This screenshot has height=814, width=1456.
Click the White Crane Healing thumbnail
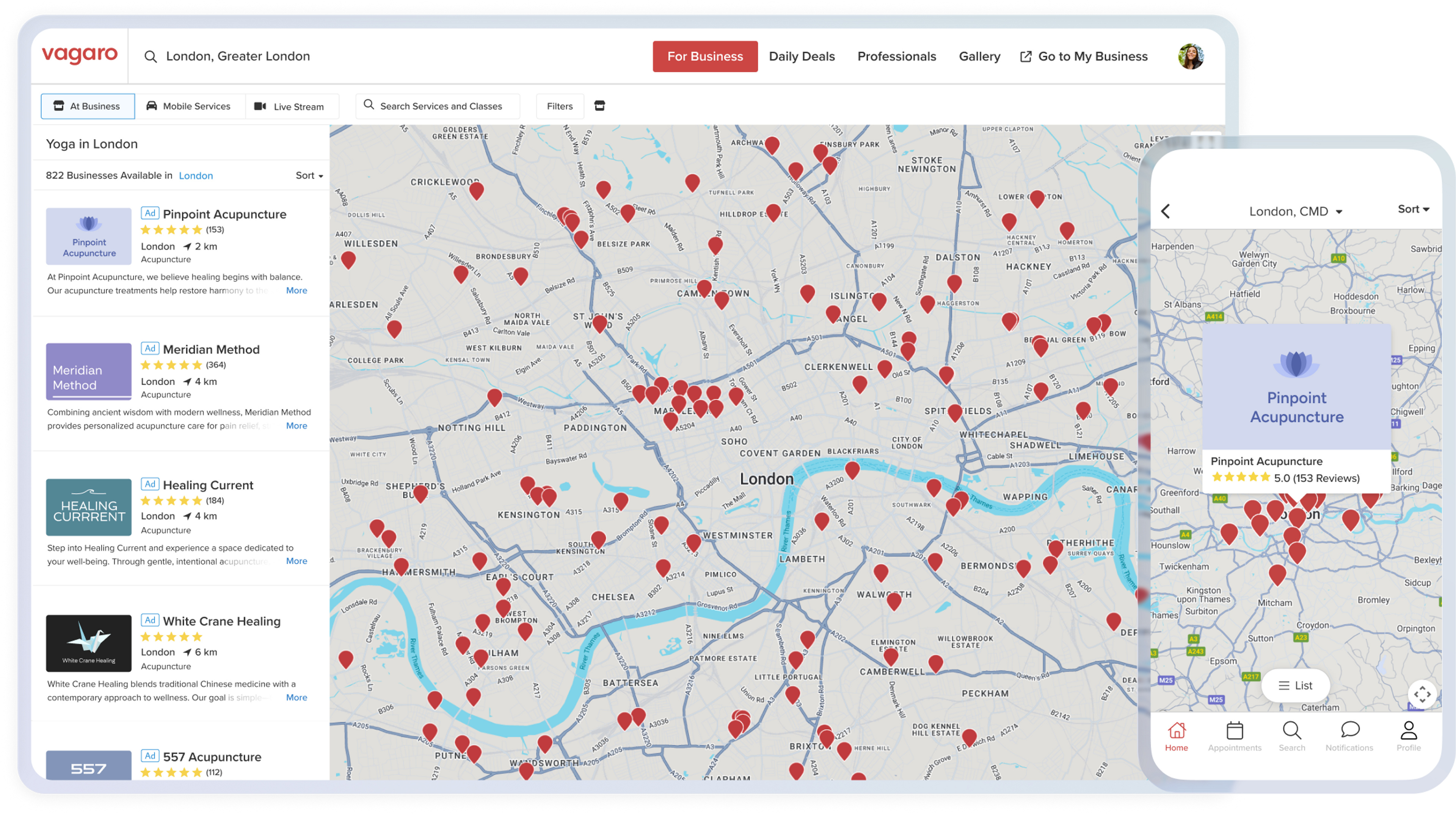coord(89,643)
